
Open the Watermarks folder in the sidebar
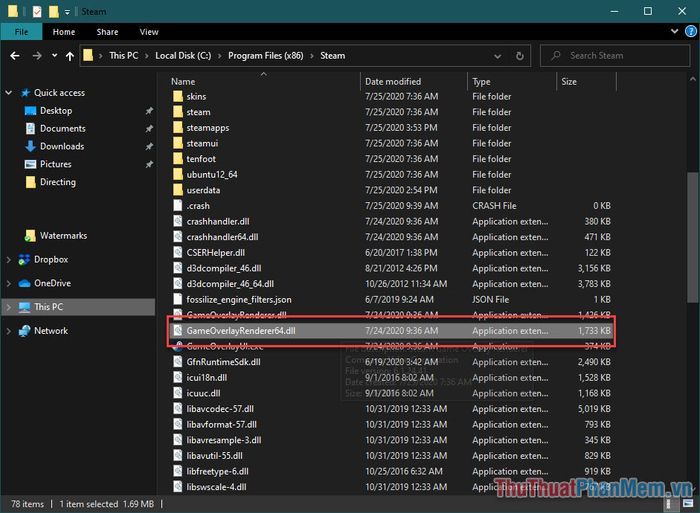[x=63, y=235]
